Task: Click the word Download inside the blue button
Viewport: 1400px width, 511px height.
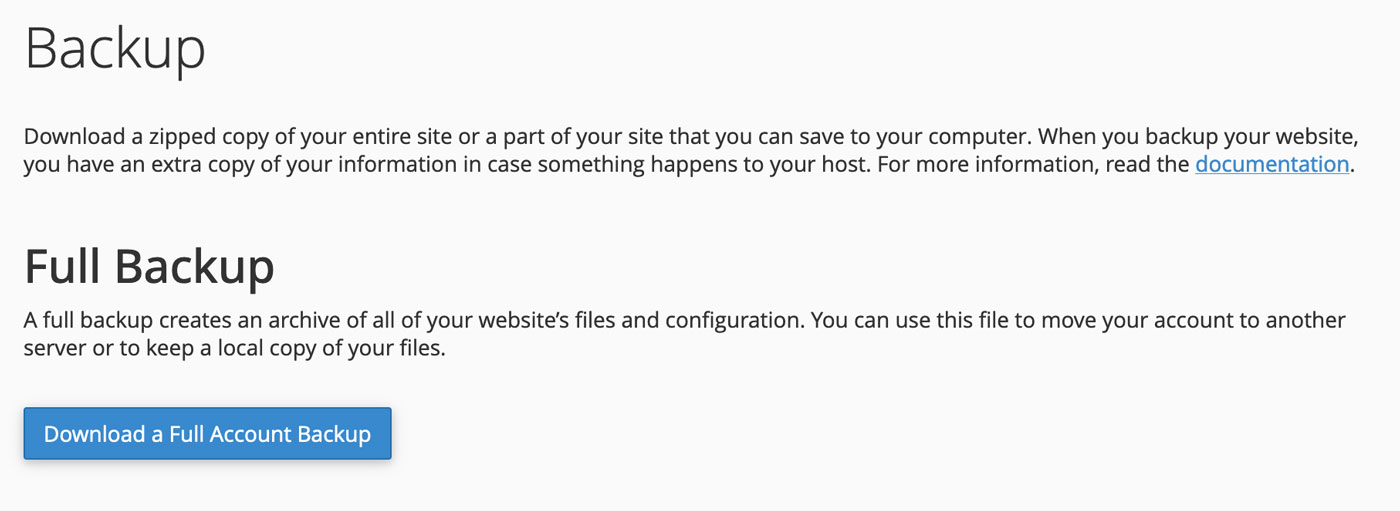Action: 94,434
